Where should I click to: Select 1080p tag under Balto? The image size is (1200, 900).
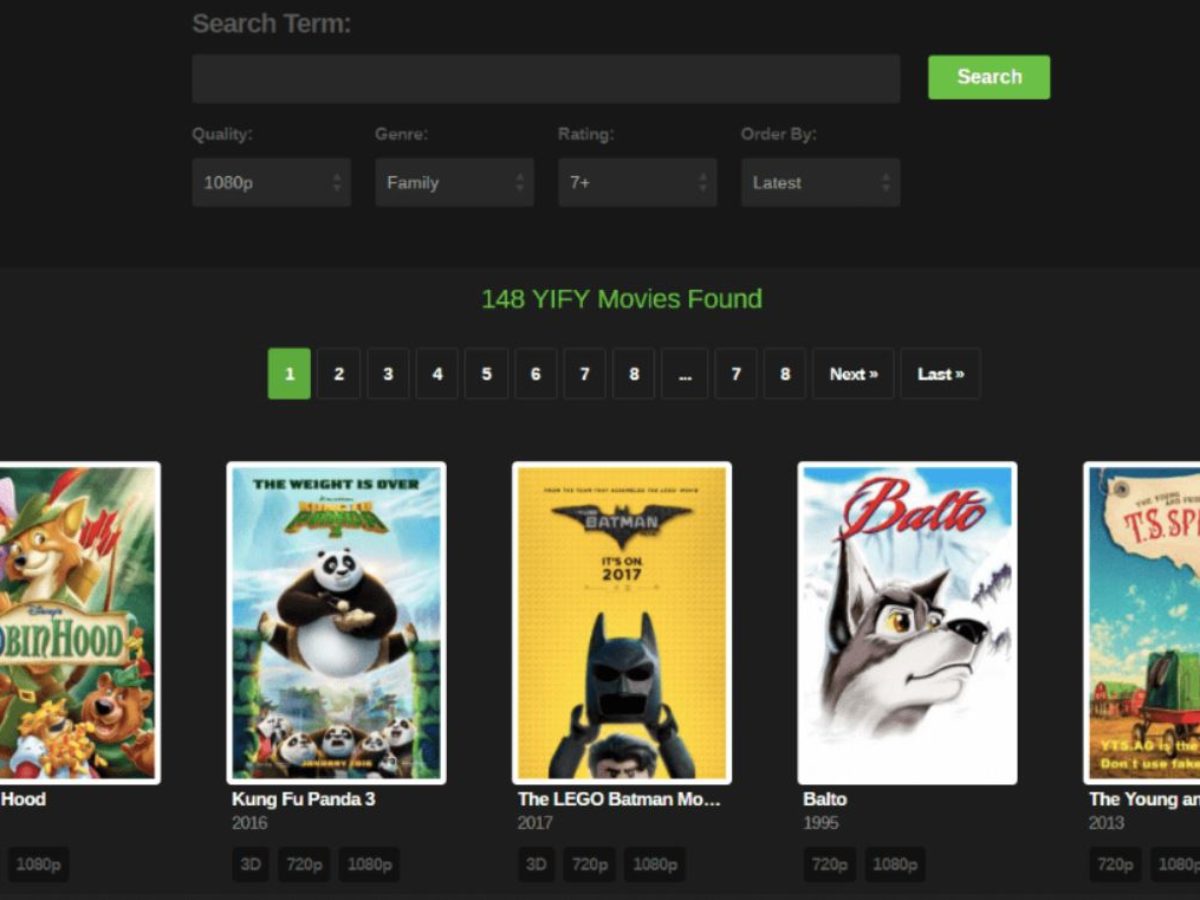[895, 864]
